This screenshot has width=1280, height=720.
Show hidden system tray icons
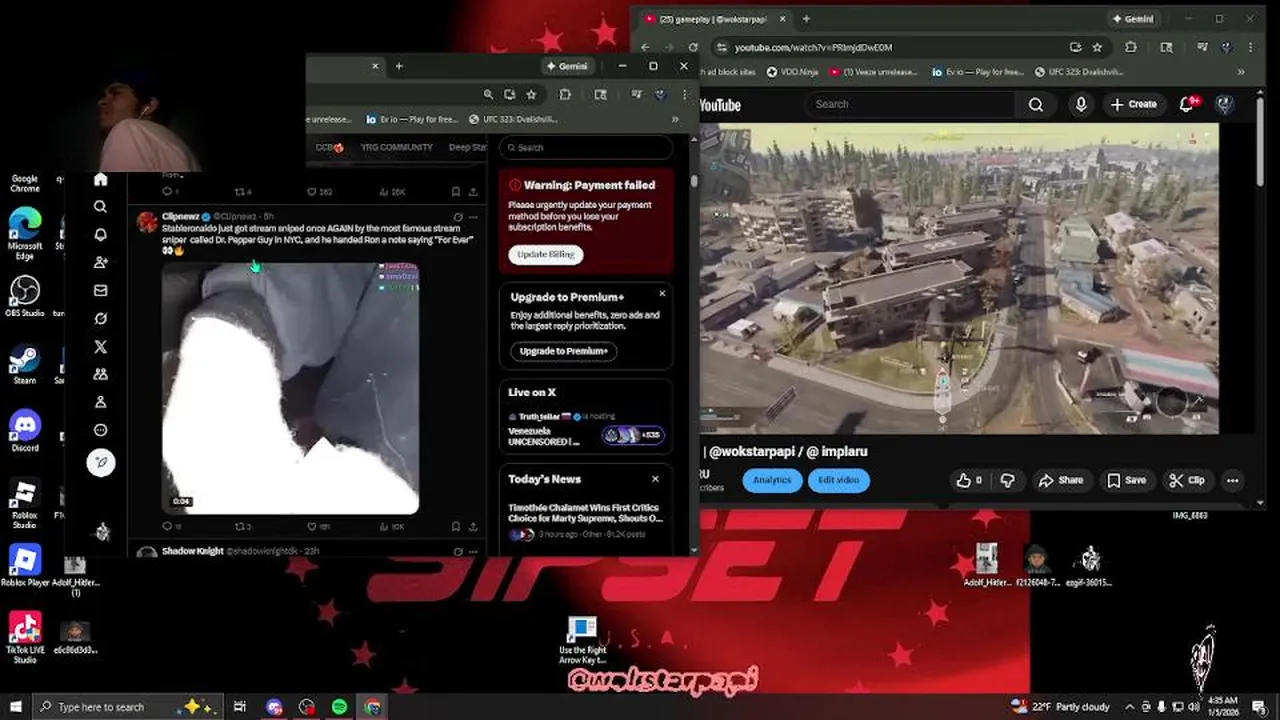coord(1129,706)
